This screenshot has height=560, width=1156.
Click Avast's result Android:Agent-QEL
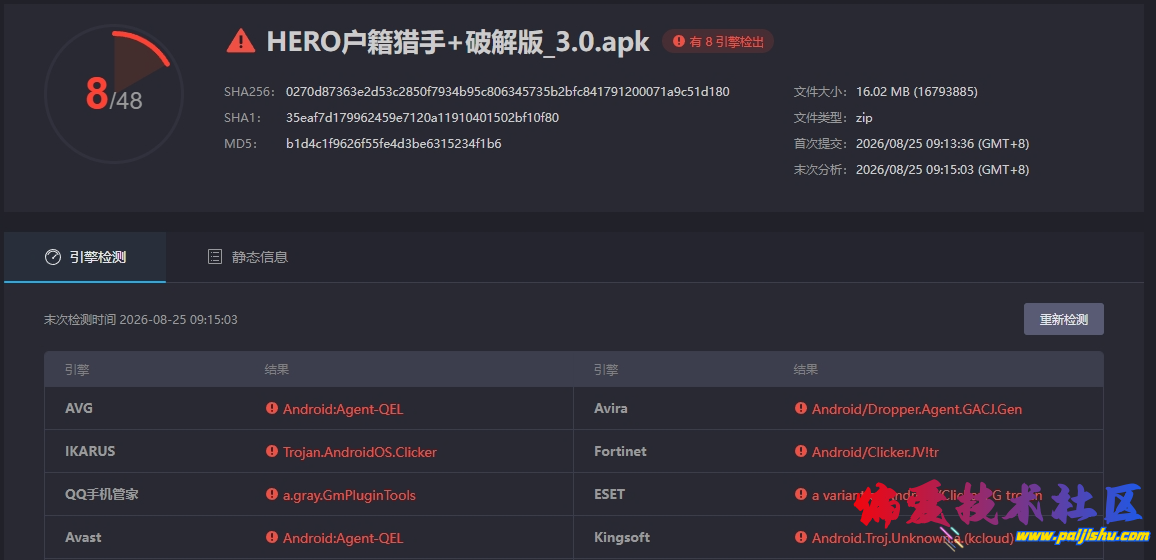[x=344, y=538]
